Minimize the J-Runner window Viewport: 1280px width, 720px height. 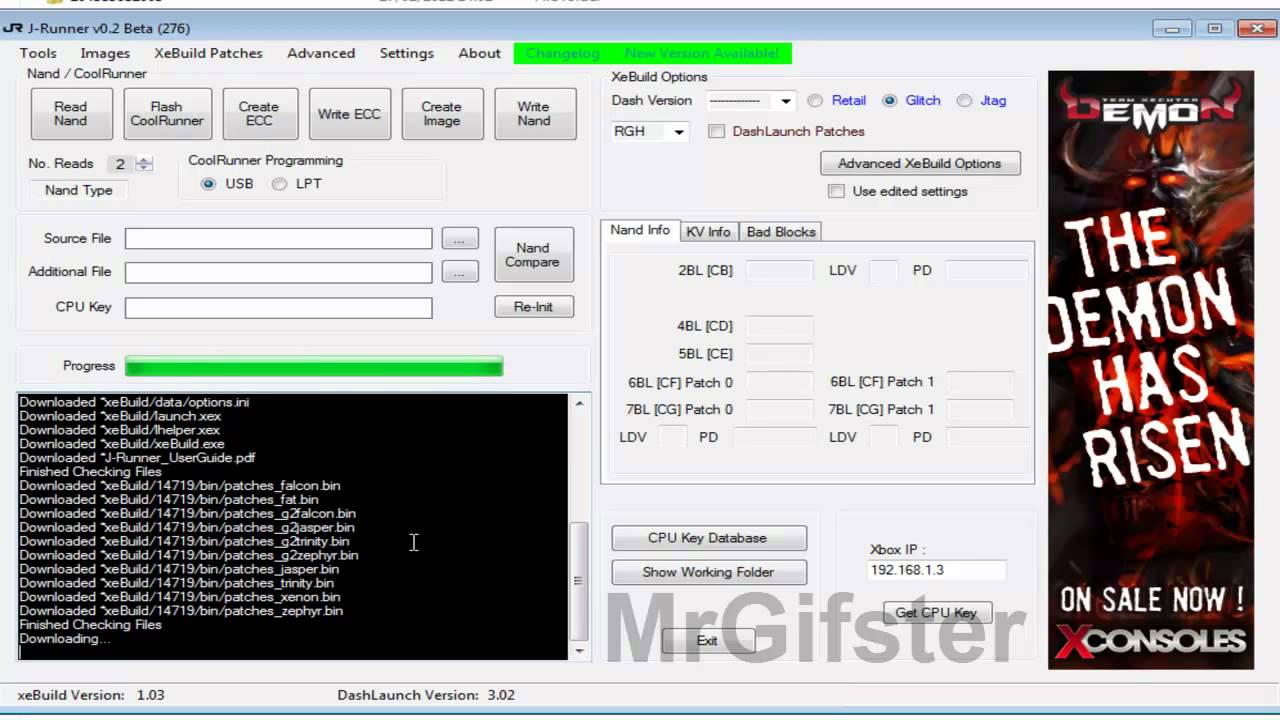pyautogui.click(x=1172, y=29)
